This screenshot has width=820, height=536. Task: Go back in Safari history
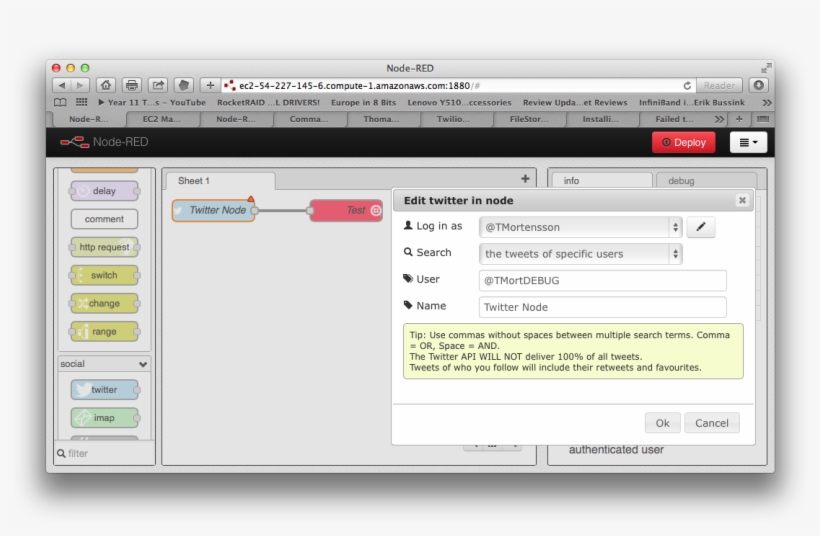click(x=62, y=85)
